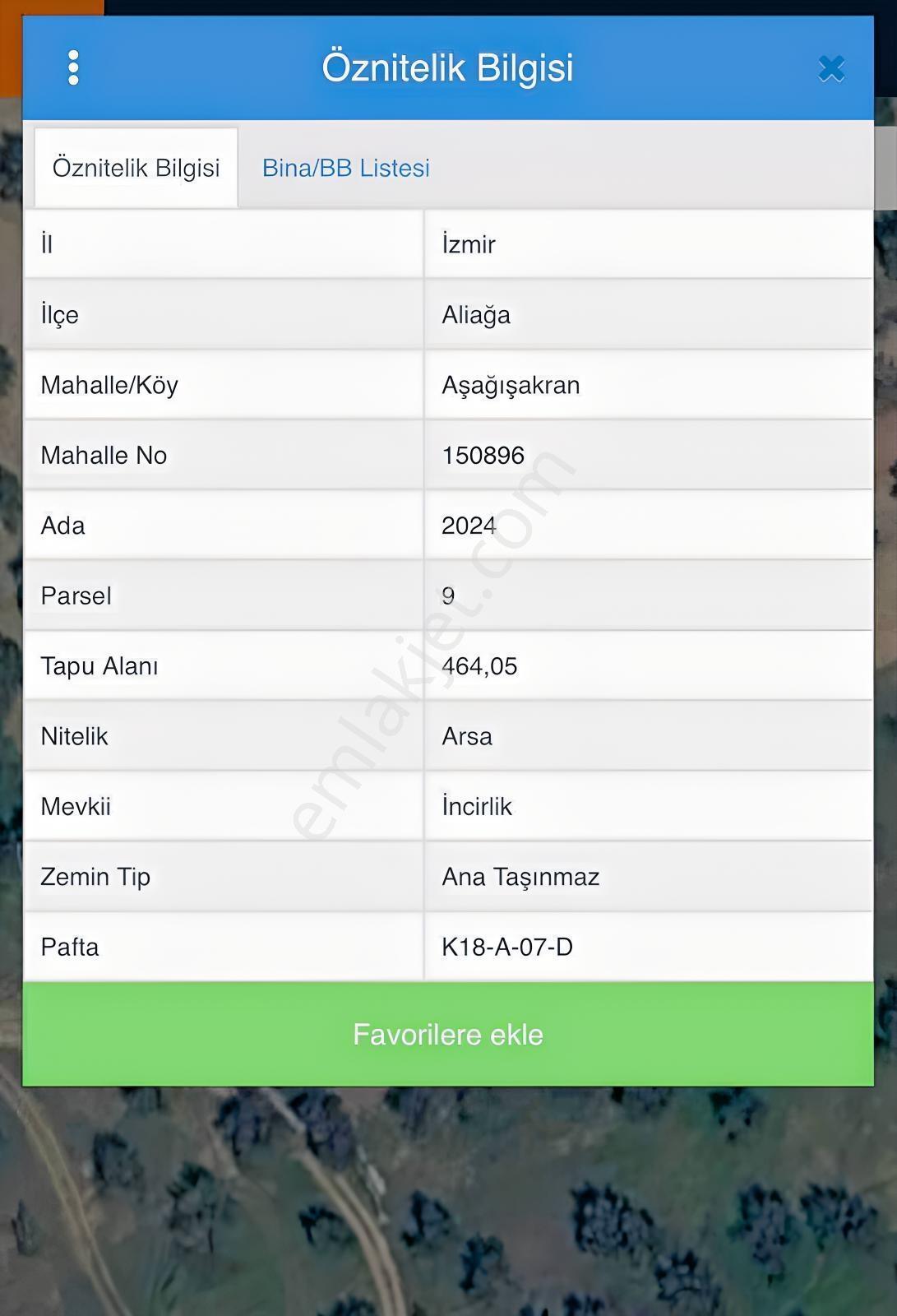Select the Aşağışakran neighborhood value

pos(511,385)
